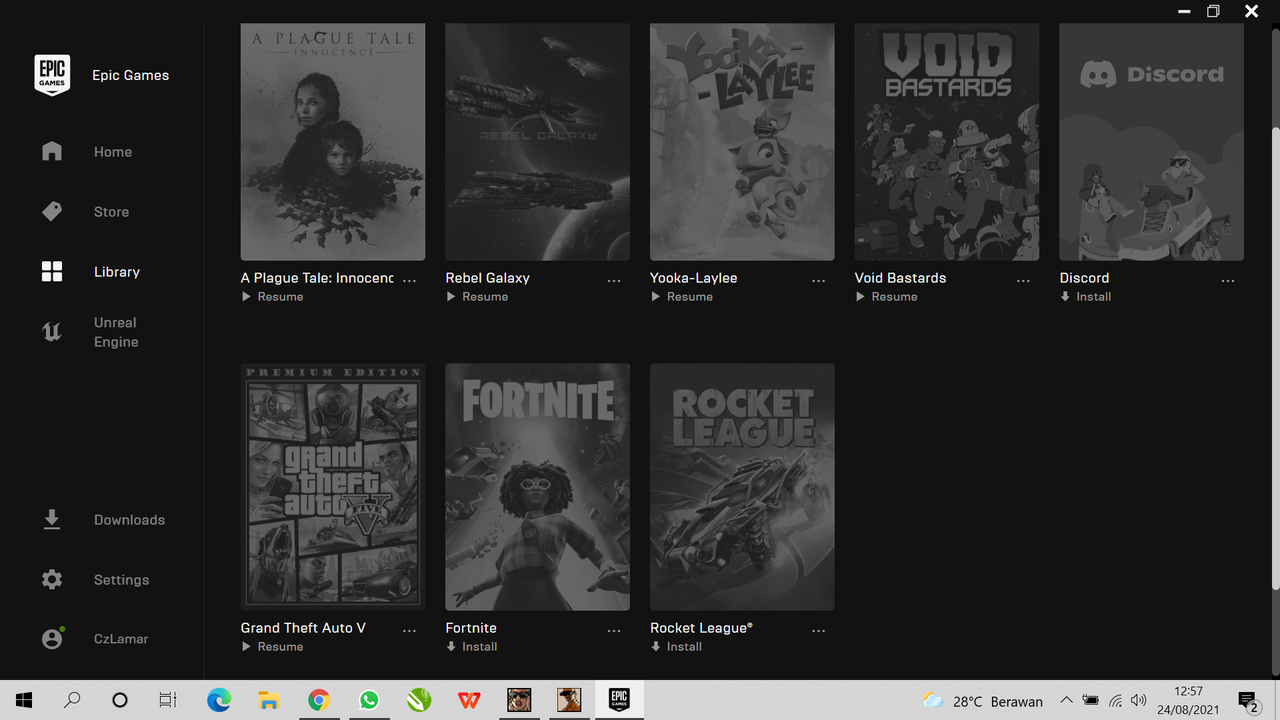This screenshot has height=720, width=1280.
Task: Click the Store tag icon in sidebar
Action: click(x=52, y=211)
